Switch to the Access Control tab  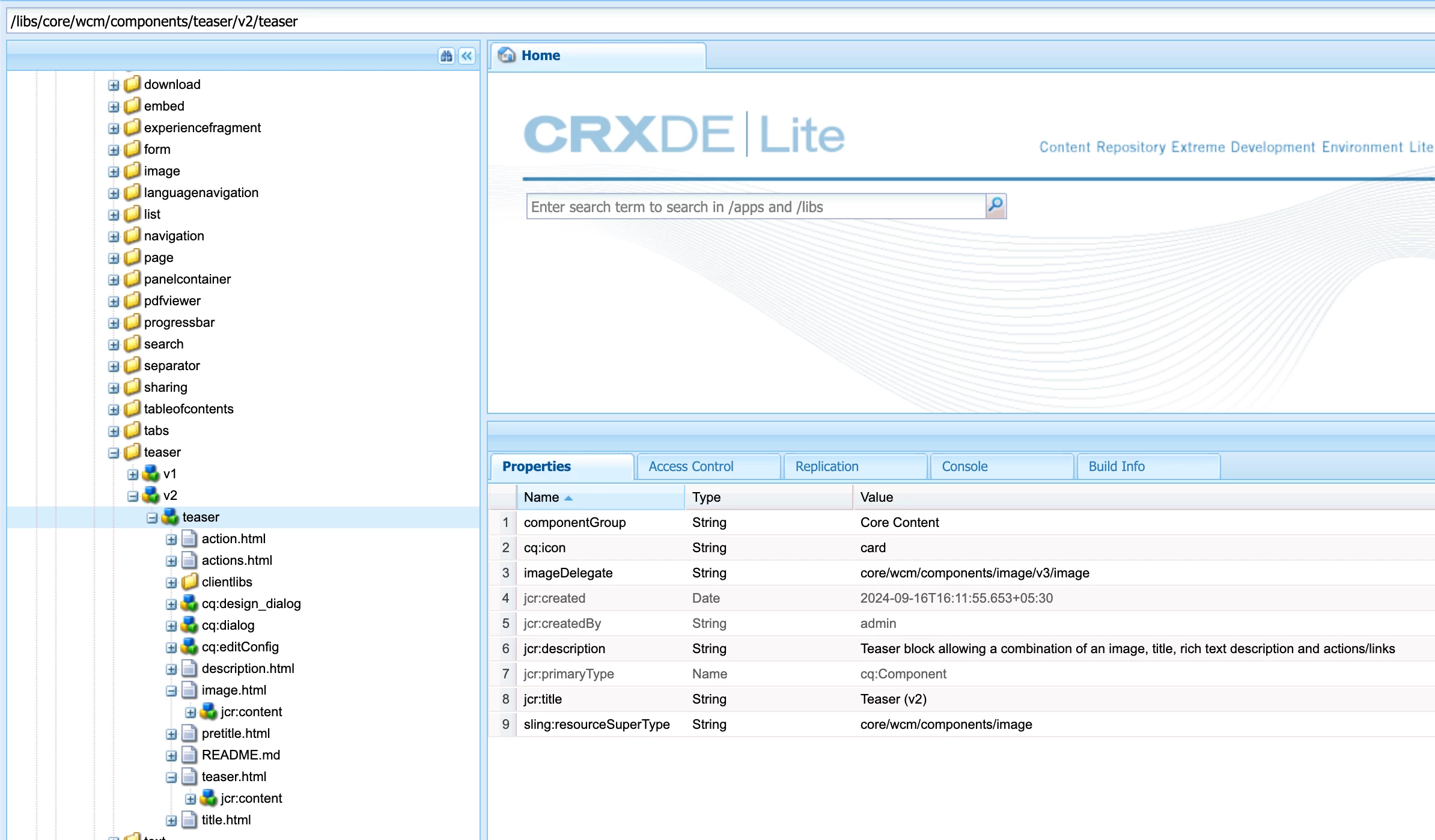[x=691, y=466]
